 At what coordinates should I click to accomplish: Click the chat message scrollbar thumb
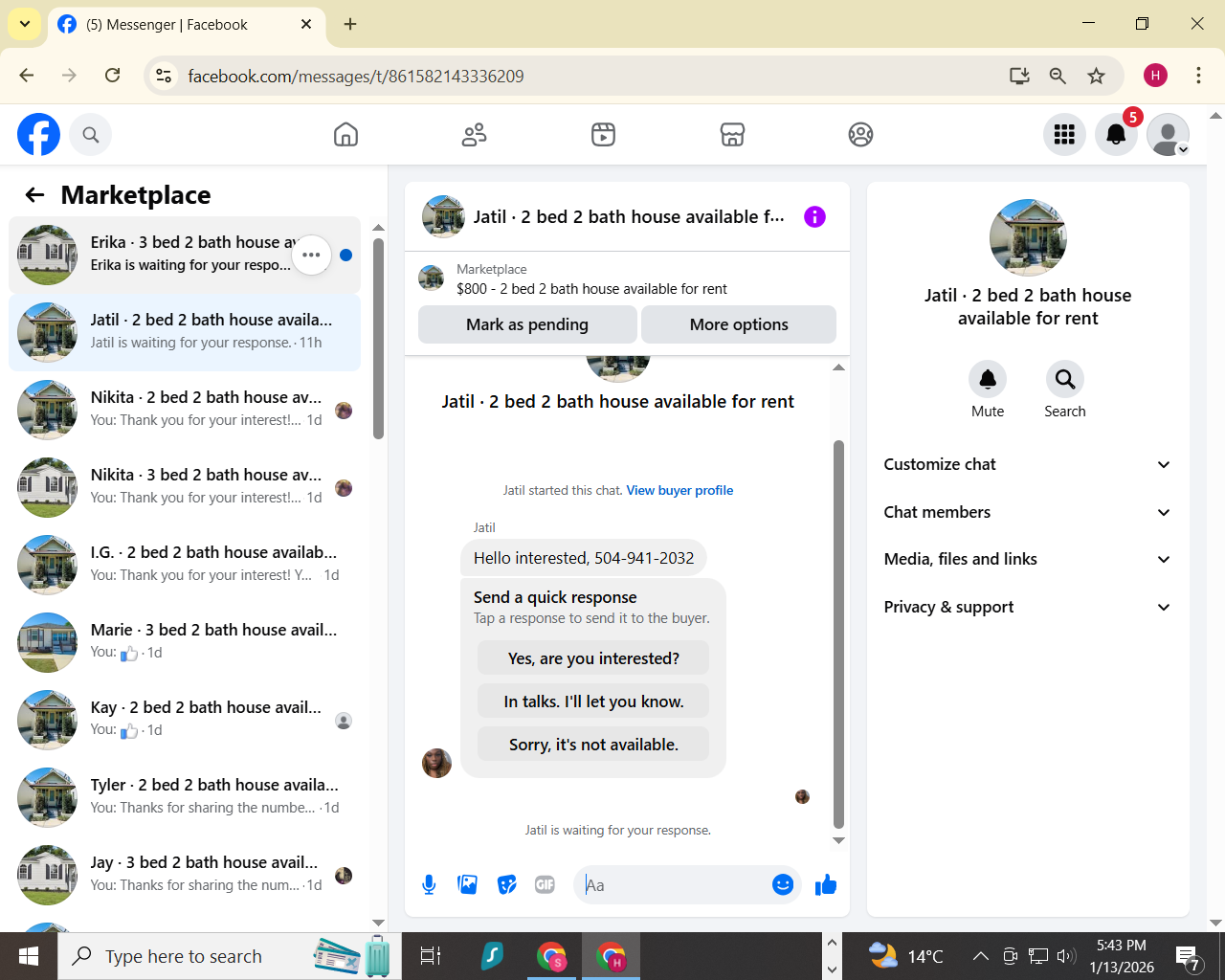[838, 634]
